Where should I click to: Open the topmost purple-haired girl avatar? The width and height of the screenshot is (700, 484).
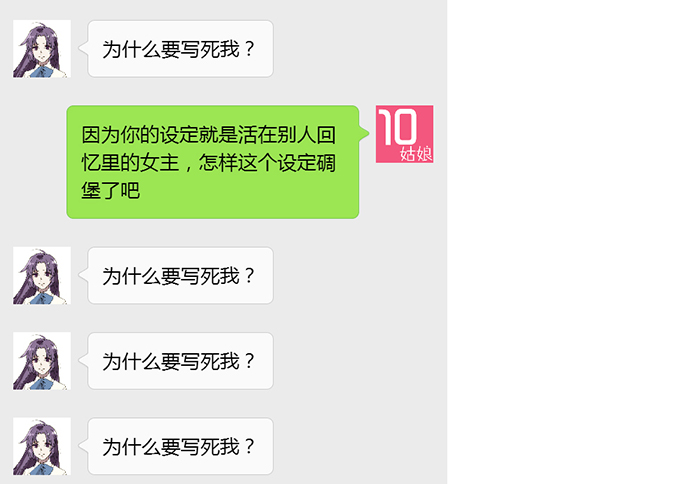click(42, 49)
